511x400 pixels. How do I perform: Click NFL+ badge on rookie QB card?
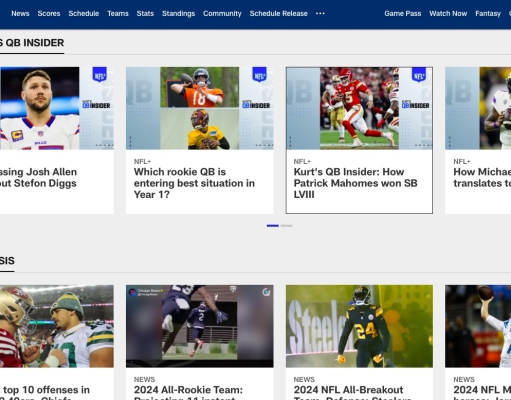point(259,75)
